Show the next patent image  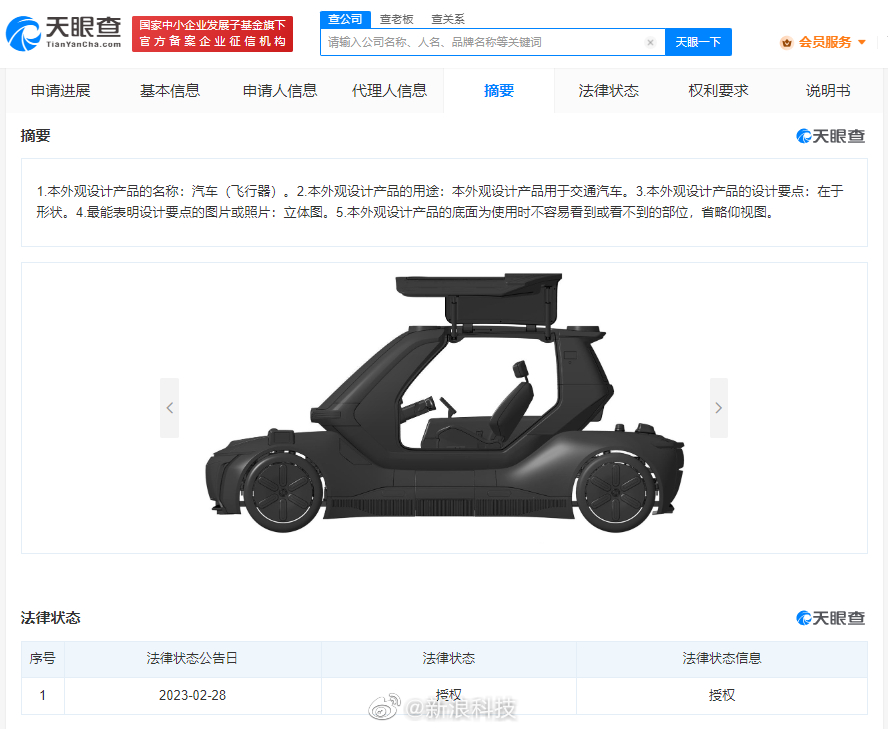click(x=719, y=408)
